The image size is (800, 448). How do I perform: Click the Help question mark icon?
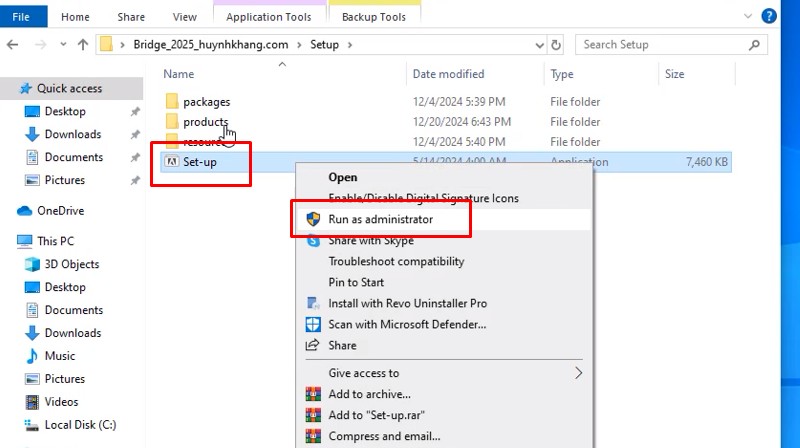pos(769,16)
